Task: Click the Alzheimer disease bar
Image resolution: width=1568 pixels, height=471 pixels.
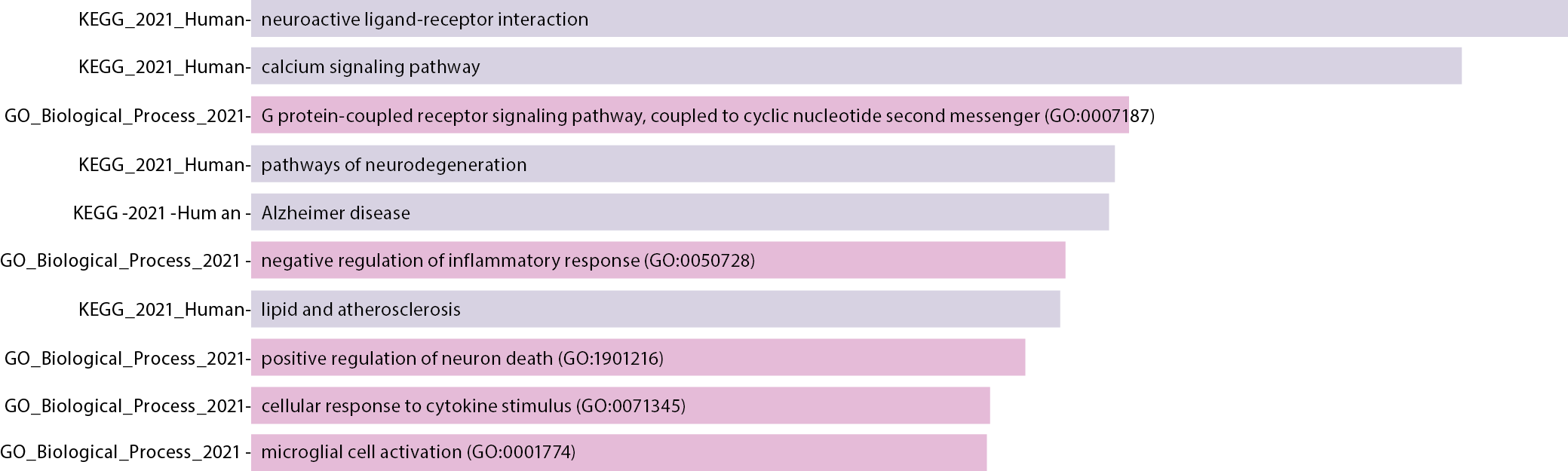Action: click(680, 213)
